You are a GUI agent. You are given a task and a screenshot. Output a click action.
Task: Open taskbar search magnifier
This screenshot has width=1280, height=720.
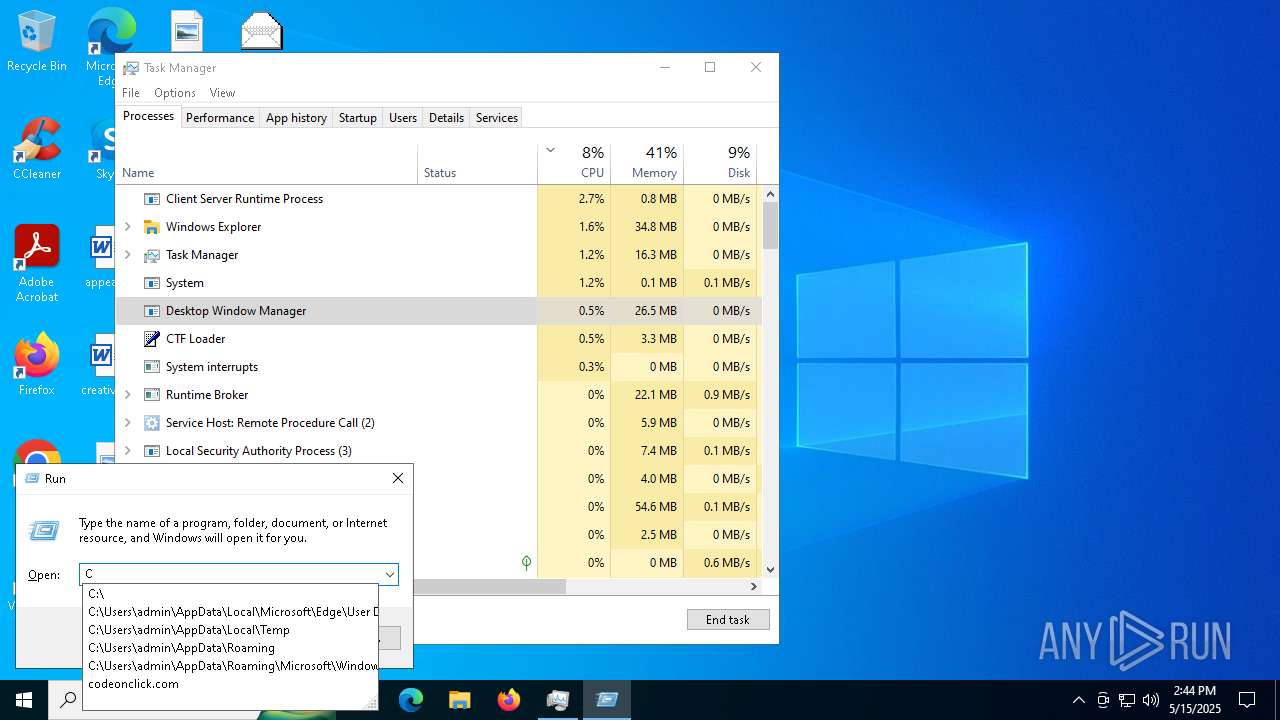68,700
